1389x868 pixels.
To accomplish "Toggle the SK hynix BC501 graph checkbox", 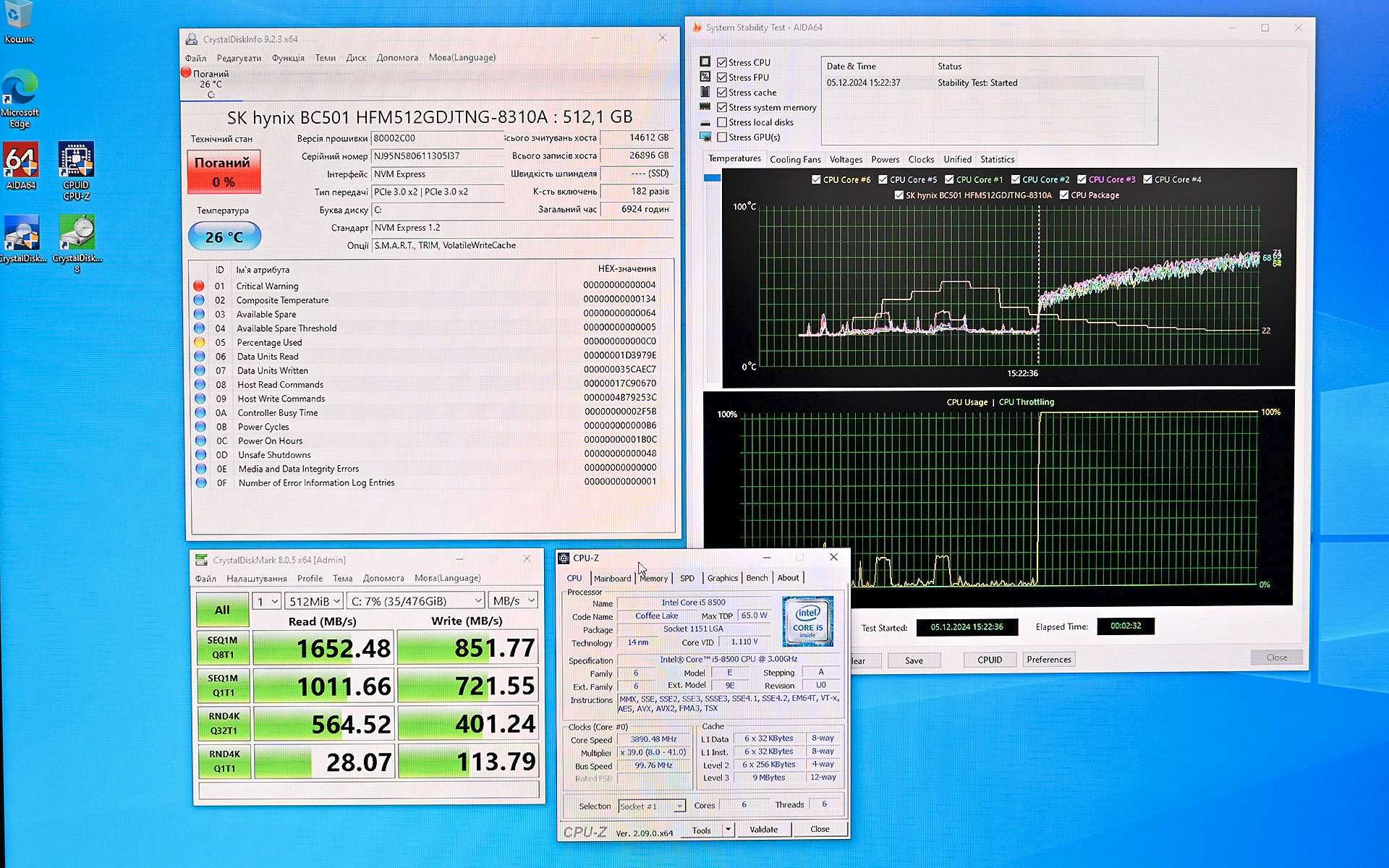I will 899,195.
